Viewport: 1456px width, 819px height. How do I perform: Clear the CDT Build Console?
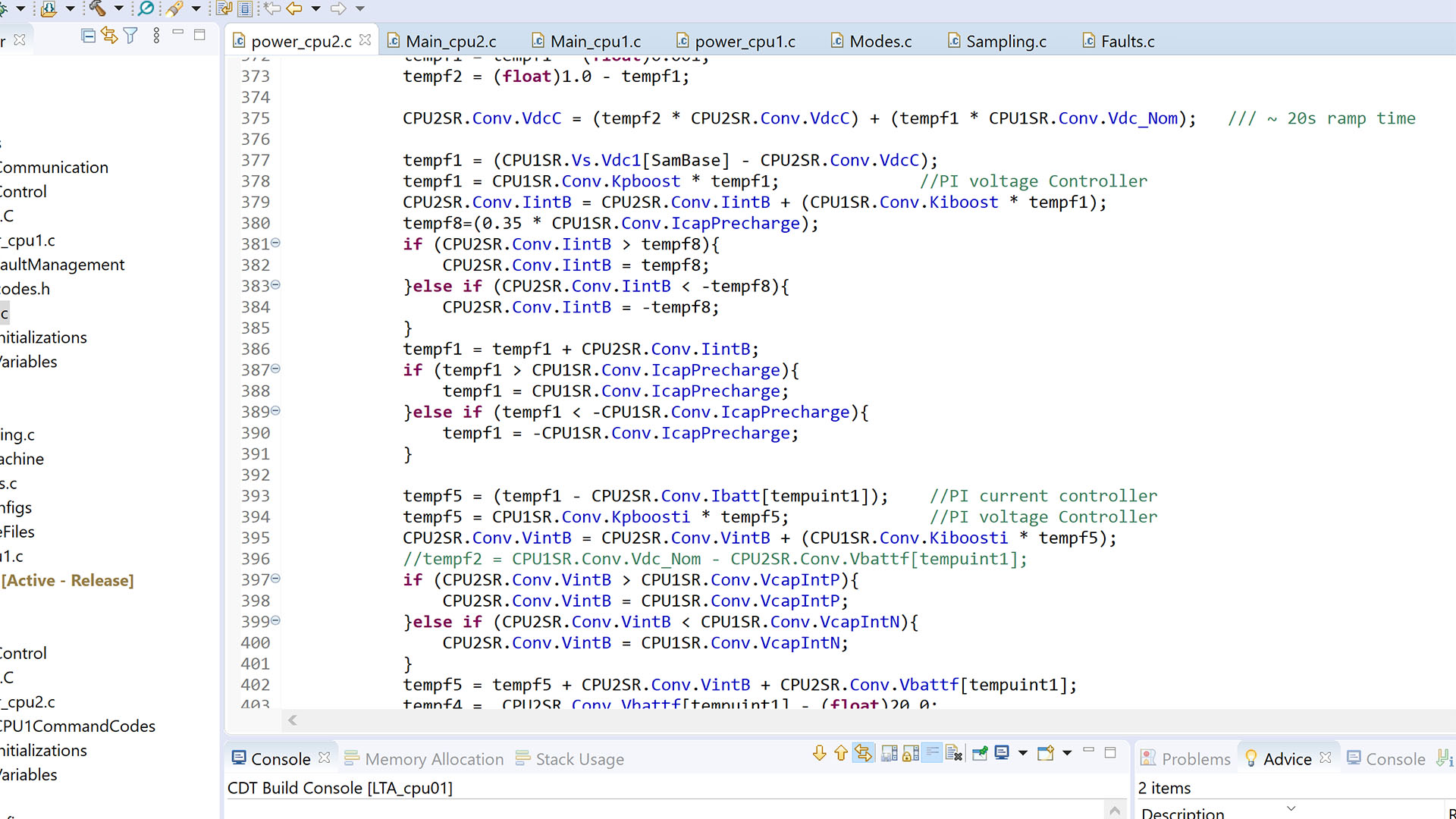[953, 752]
